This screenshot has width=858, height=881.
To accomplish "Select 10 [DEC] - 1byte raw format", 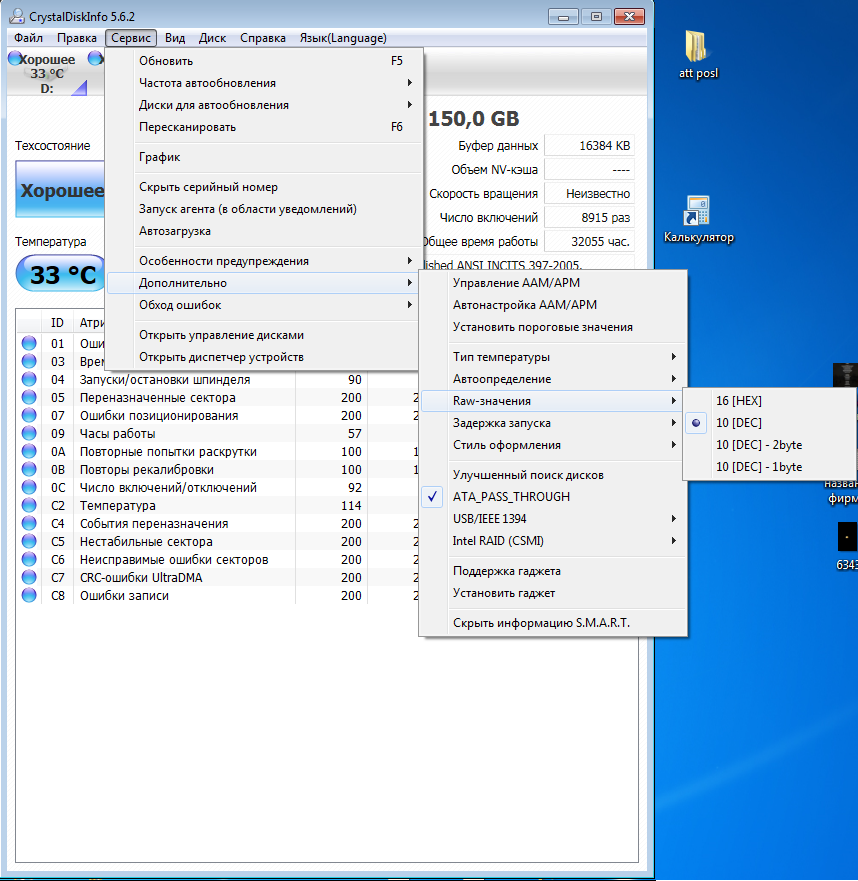I will click(x=758, y=467).
